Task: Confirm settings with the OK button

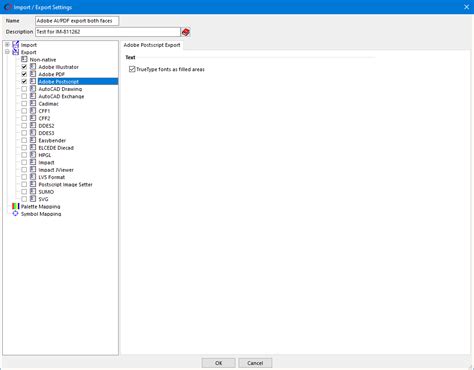Action: [x=219, y=363]
